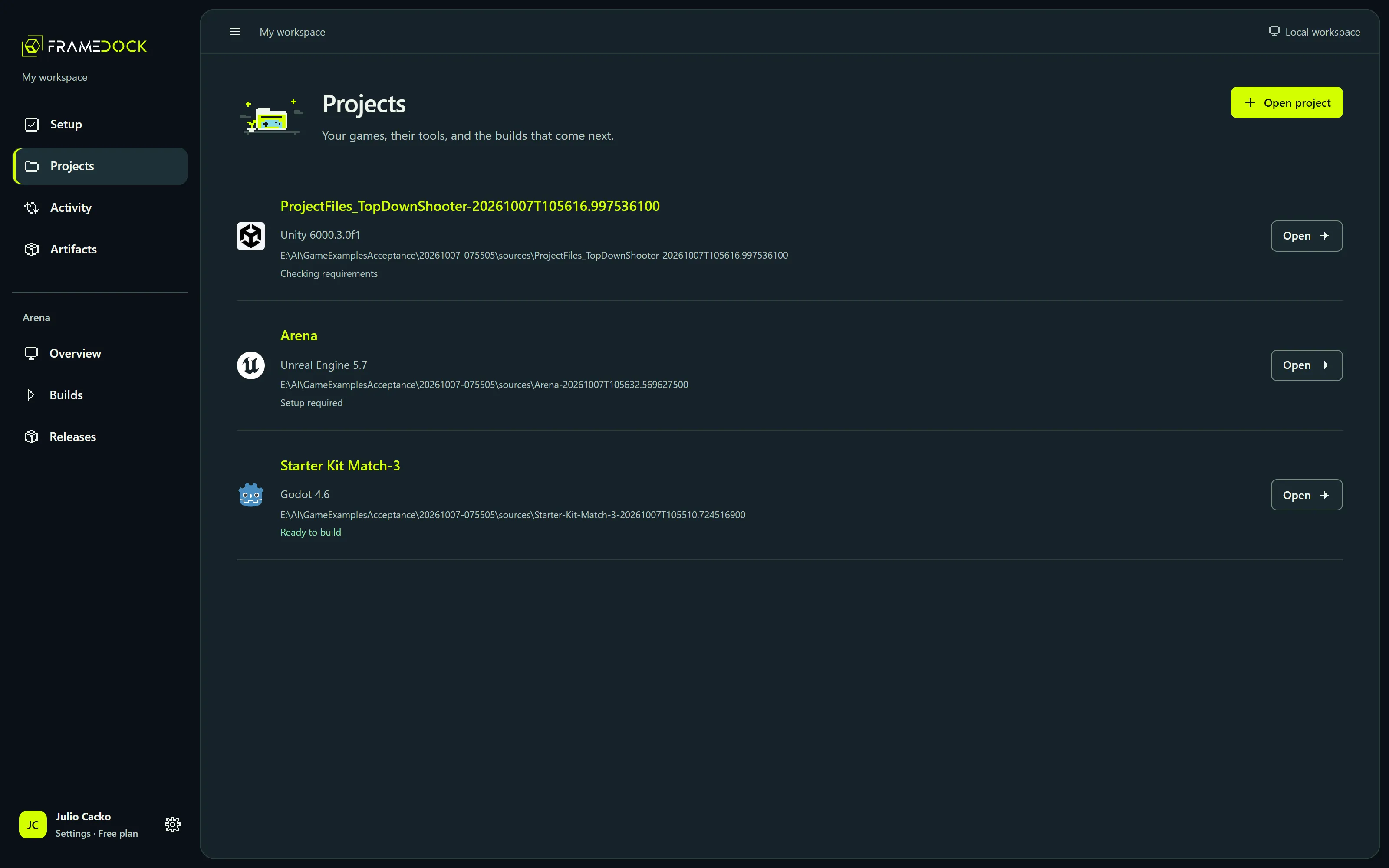1389x868 pixels.
Task: Click the Framedock logo
Action: (x=84, y=46)
